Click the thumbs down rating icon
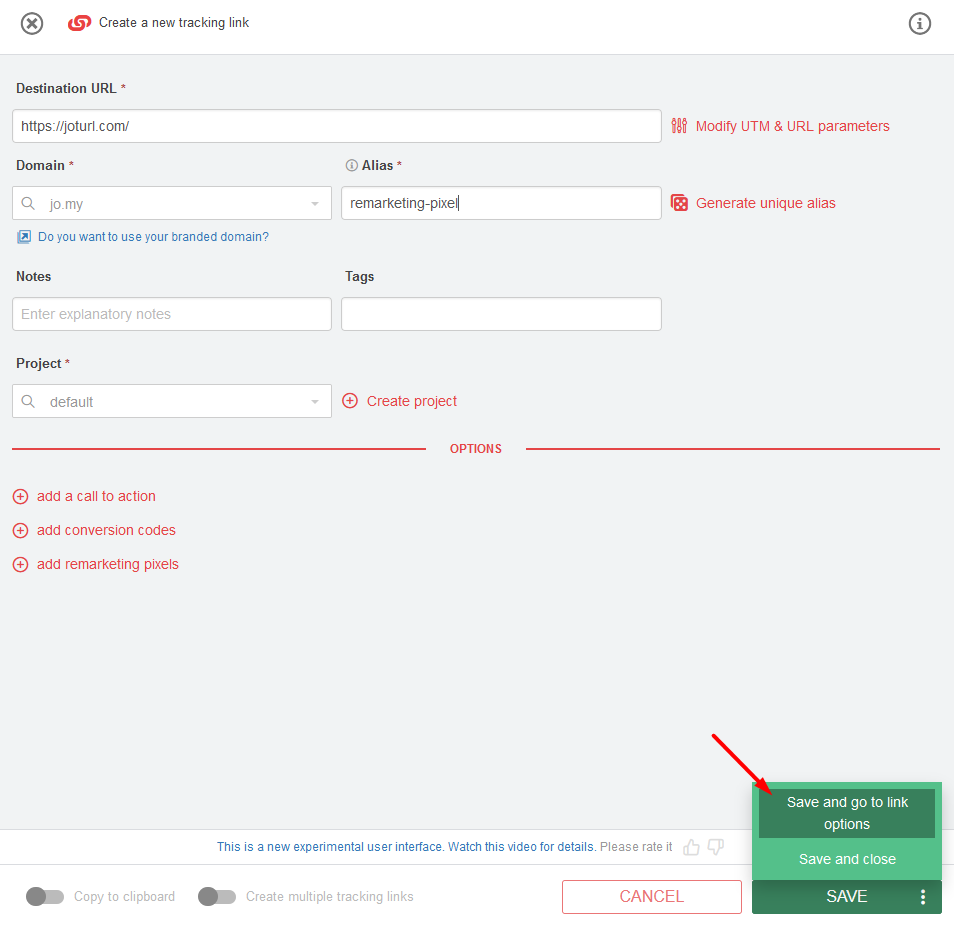This screenshot has width=954, height=927. pyautogui.click(x=716, y=847)
